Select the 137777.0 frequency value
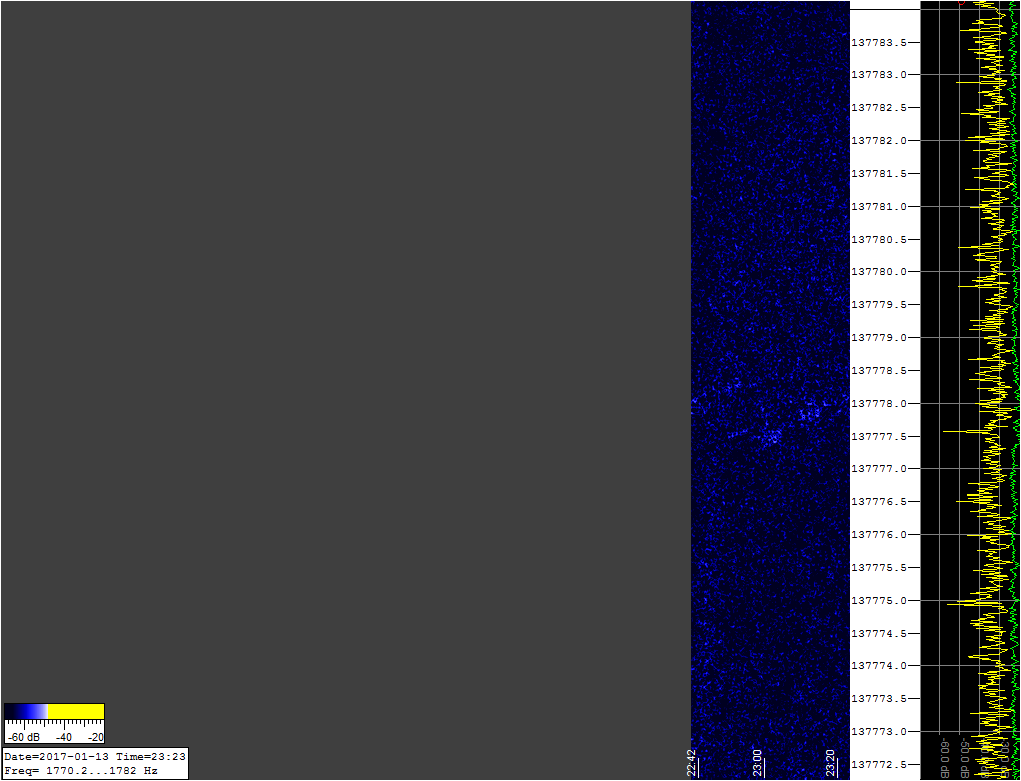The width and height of the screenshot is (1021, 781). pyautogui.click(x=880, y=469)
